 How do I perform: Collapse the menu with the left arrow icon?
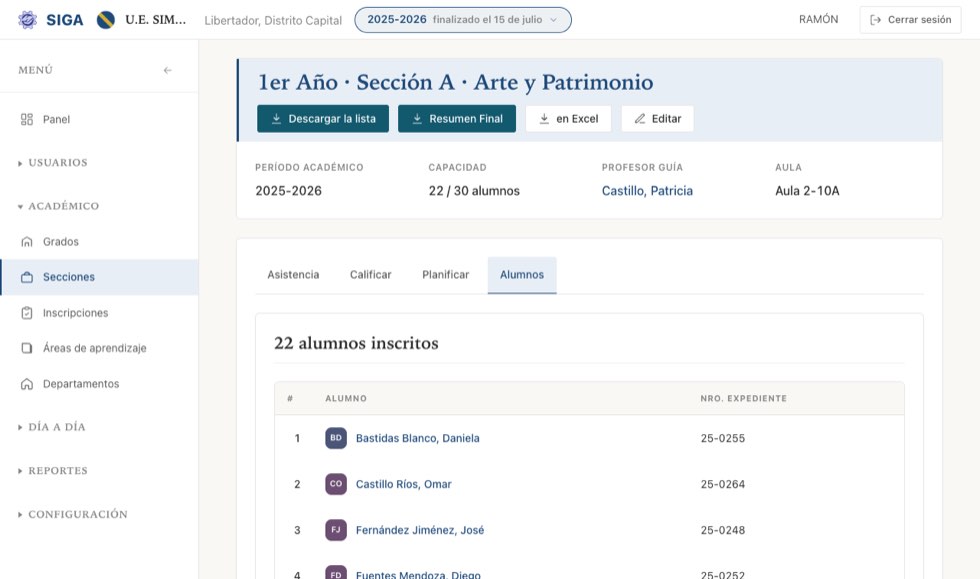coord(168,70)
